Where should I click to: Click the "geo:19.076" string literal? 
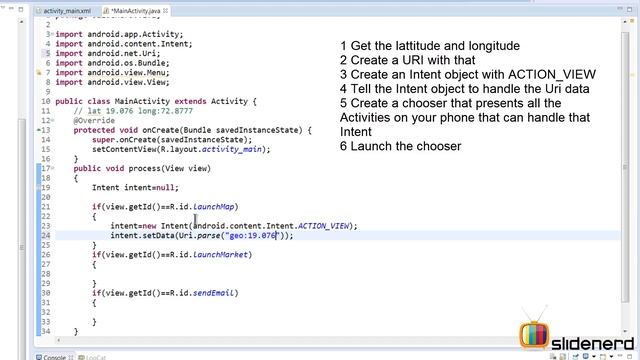click(253, 236)
